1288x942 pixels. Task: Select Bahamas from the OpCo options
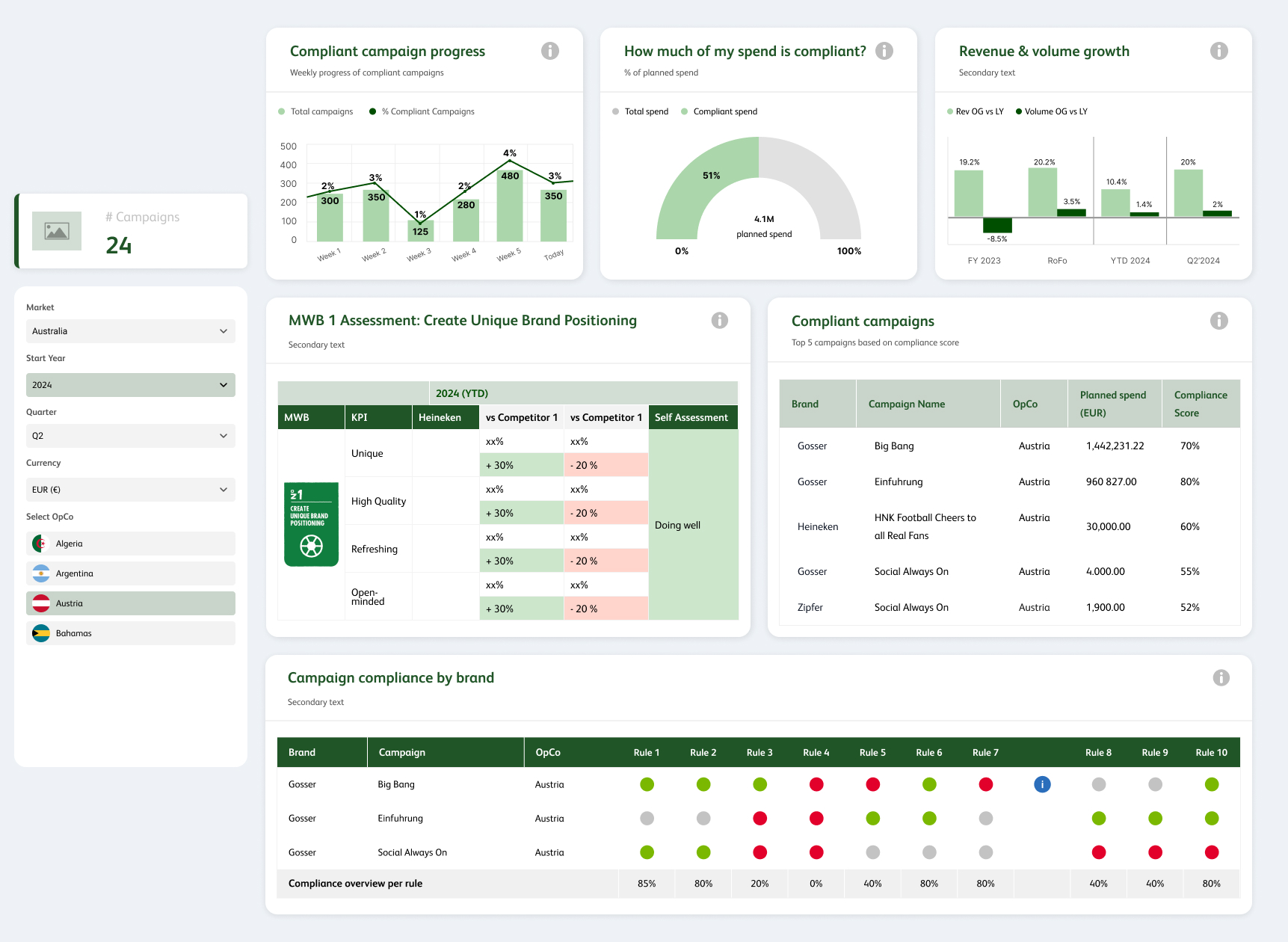click(130, 632)
